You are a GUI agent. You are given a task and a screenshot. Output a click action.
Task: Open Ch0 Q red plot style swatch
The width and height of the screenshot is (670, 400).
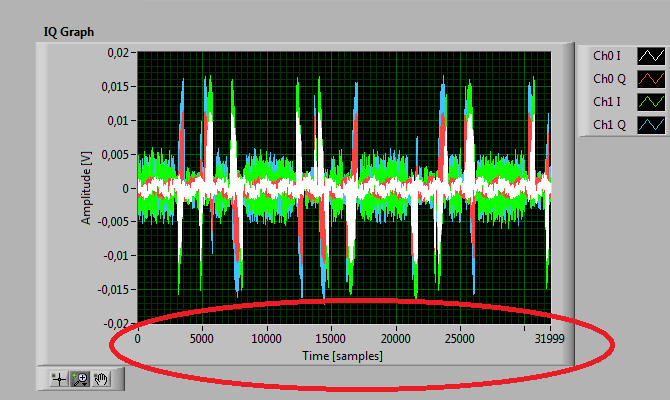[x=651, y=79]
